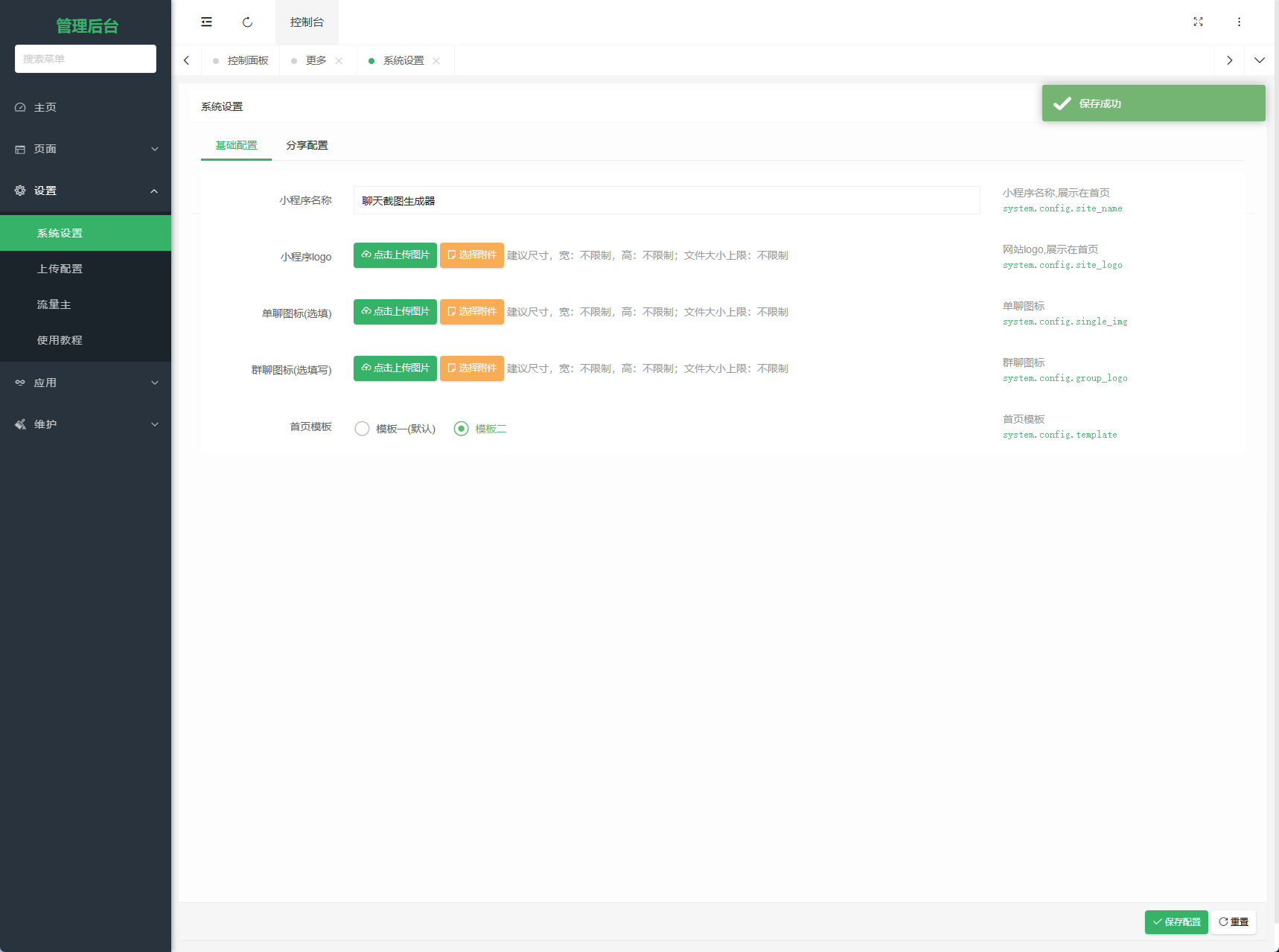Click the 保存配置 button
The image size is (1279, 952).
(x=1176, y=921)
